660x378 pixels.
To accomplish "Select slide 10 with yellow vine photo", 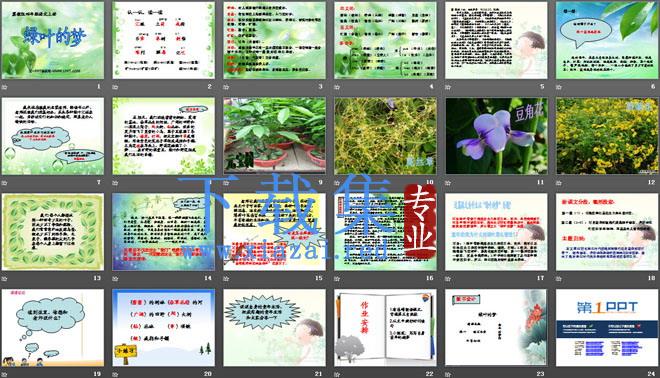I will pos(385,136).
